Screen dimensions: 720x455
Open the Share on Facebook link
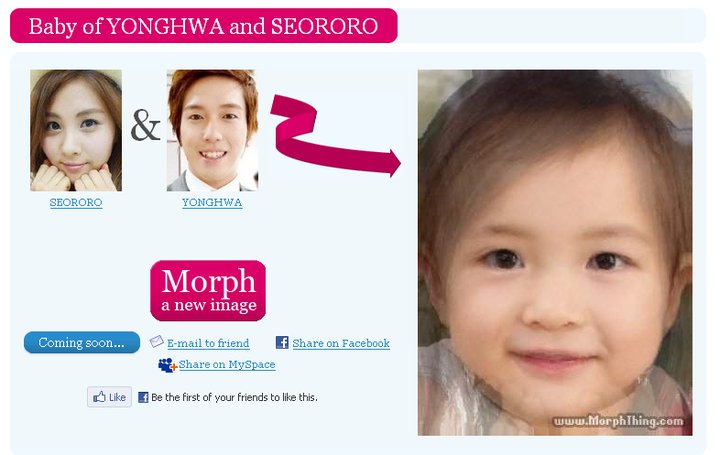tap(341, 343)
